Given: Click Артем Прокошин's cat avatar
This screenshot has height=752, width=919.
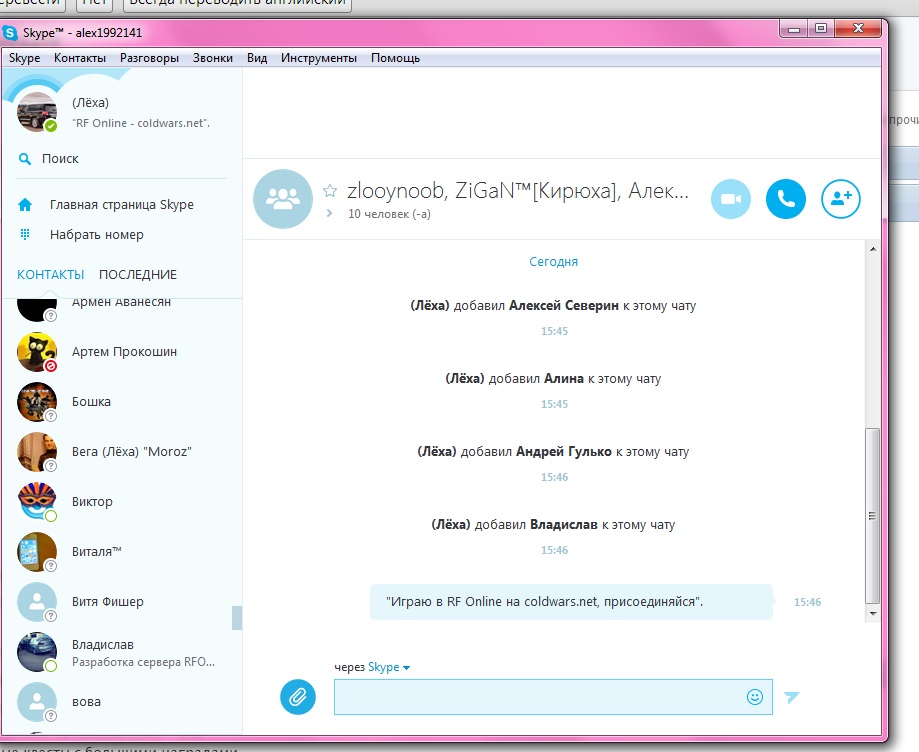Looking at the screenshot, I should pos(37,352).
